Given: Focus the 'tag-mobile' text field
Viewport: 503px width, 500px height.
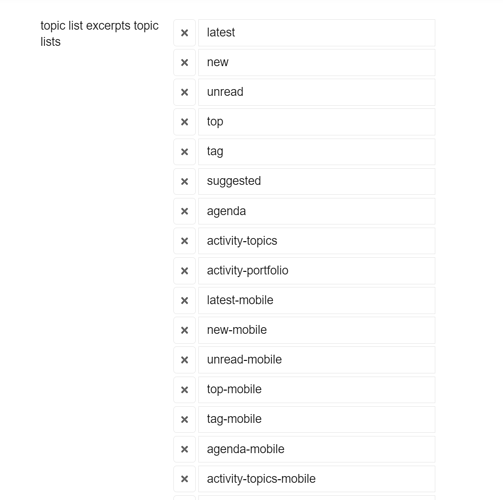Looking at the screenshot, I should click(317, 419).
